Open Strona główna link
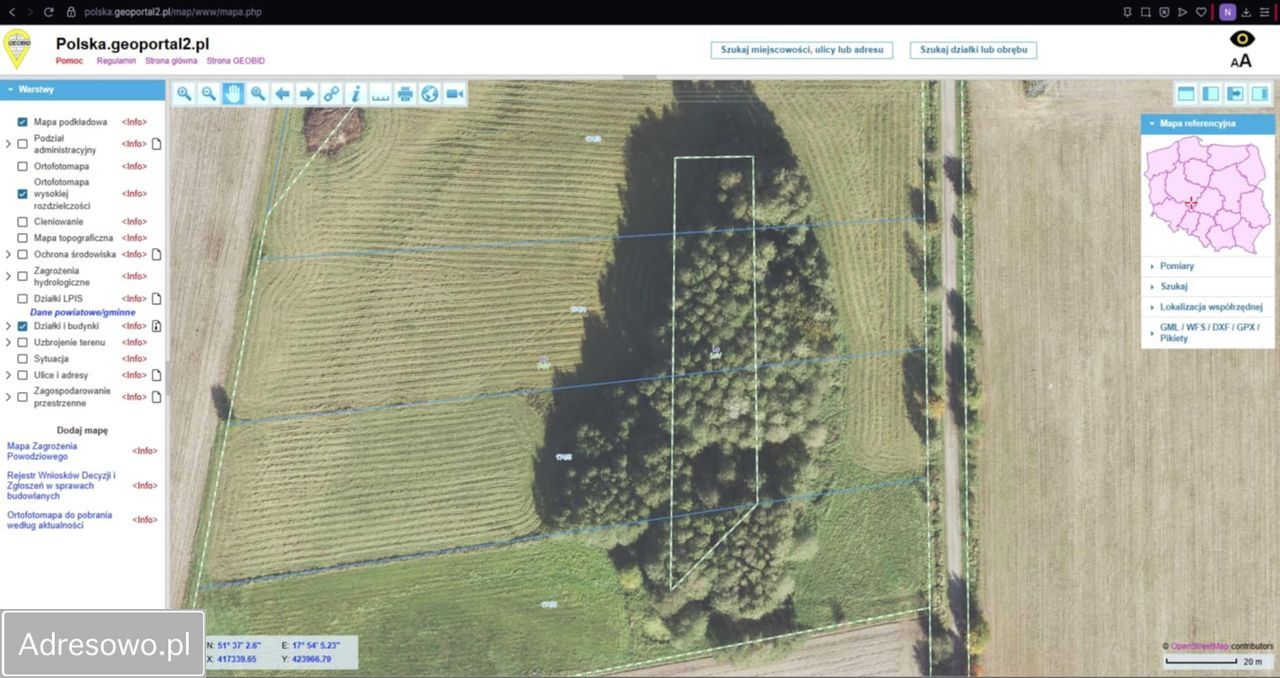Screen dimensions: 1280x678 pos(171,60)
